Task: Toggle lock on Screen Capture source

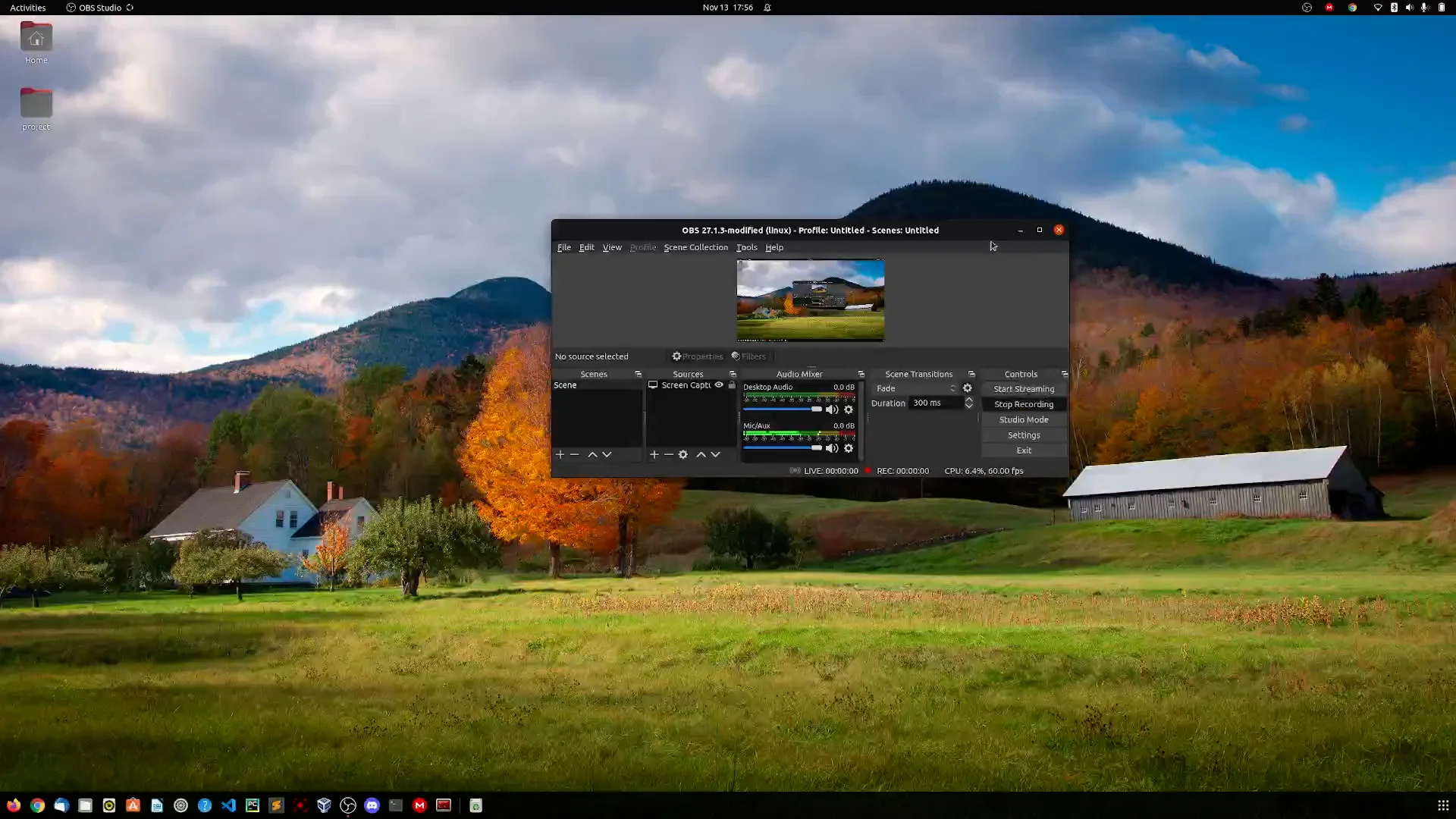Action: [x=732, y=385]
